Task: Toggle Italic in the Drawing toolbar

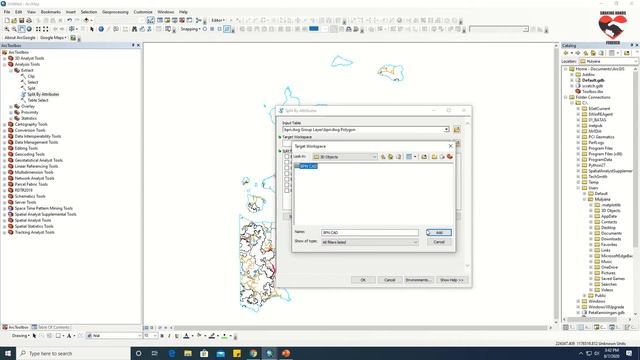Action: coord(169,336)
